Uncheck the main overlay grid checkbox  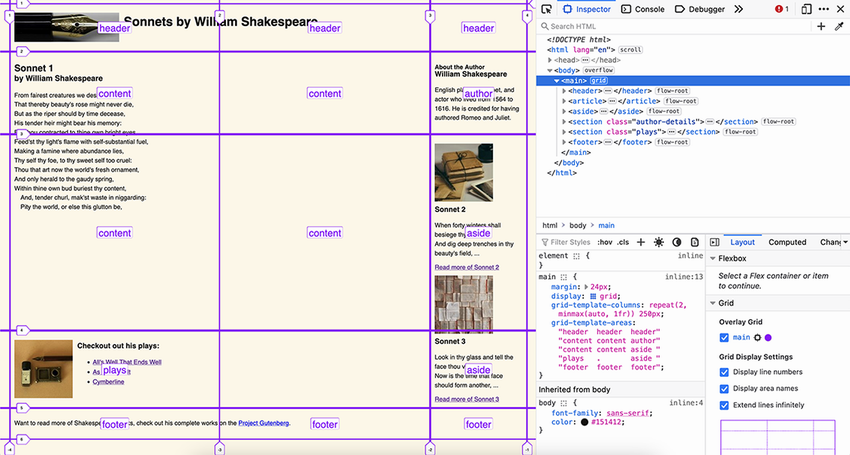(724, 338)
